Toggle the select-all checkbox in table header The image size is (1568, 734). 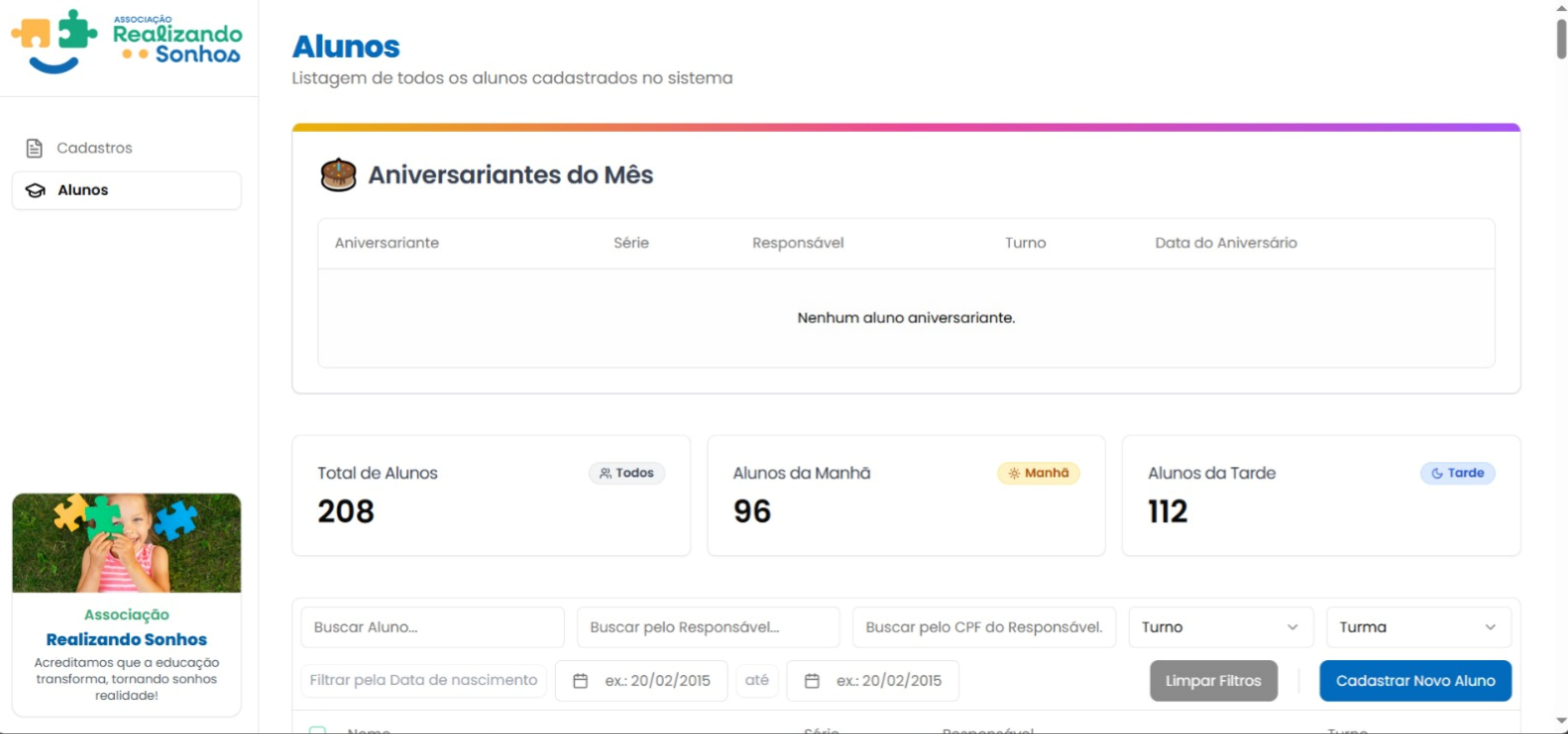(317, 730)
